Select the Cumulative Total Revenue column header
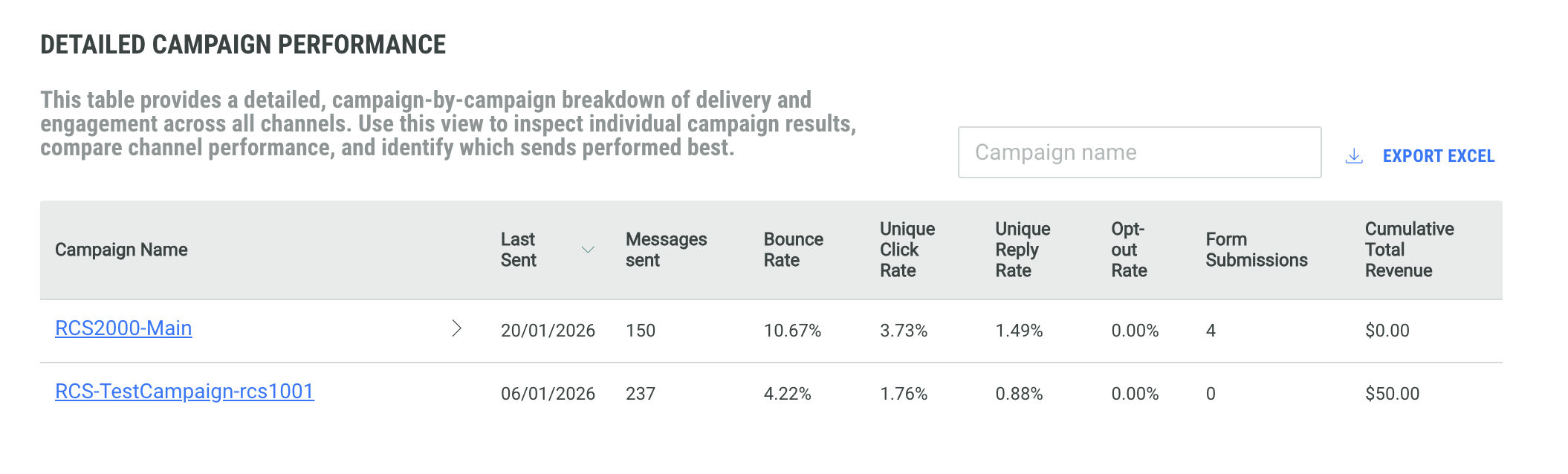Screen dimensions: 1568x474 1409,250
